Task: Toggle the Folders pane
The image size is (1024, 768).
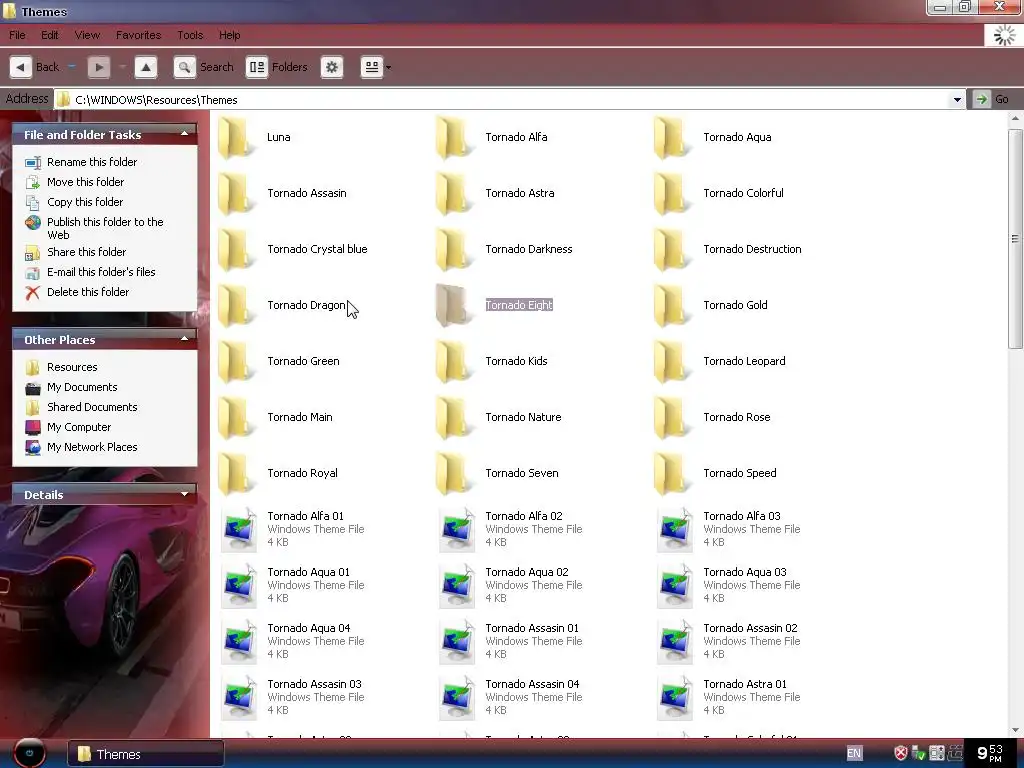Action: (x=277, y=67)
